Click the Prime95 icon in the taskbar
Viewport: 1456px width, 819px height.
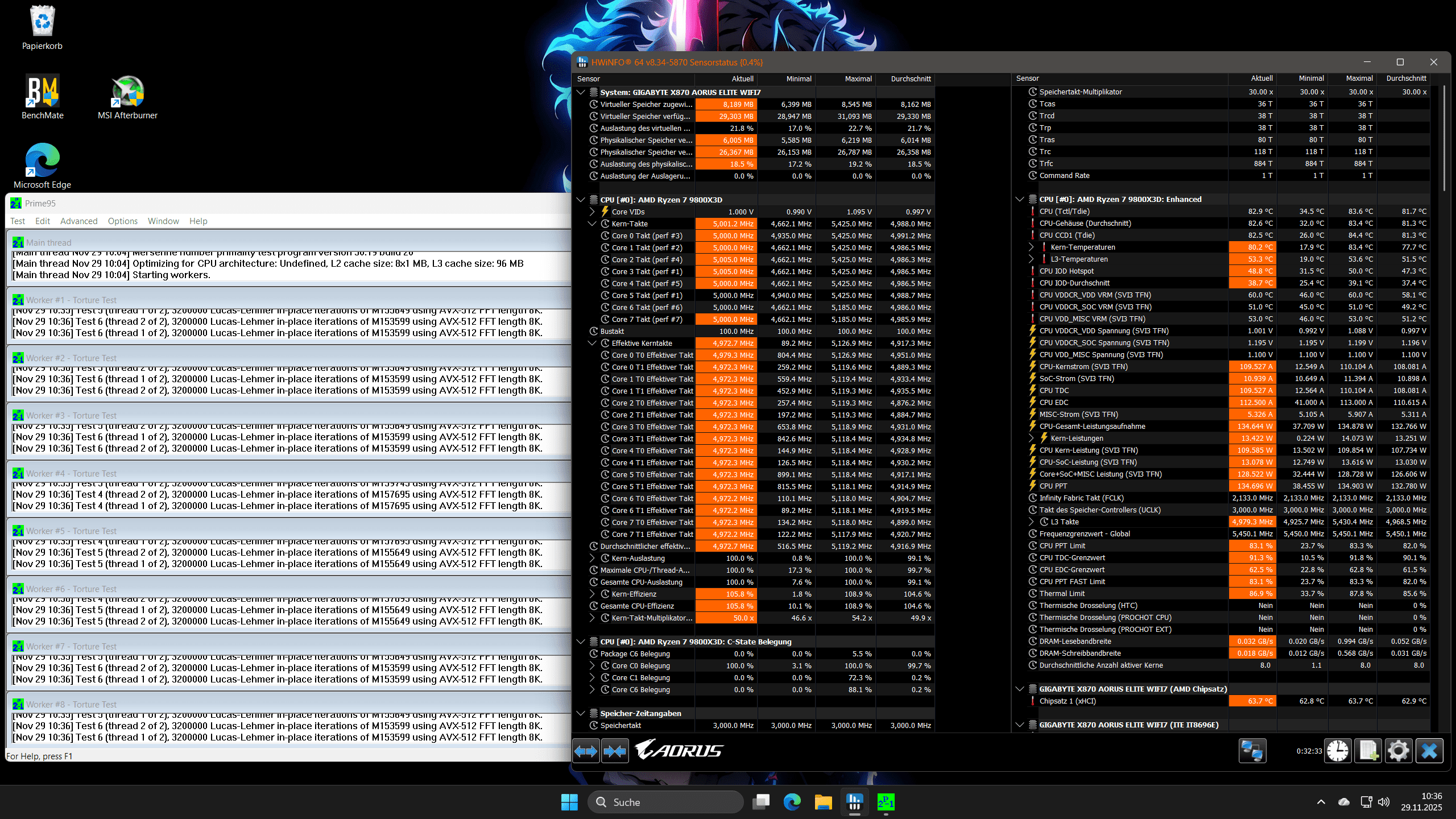886,802
